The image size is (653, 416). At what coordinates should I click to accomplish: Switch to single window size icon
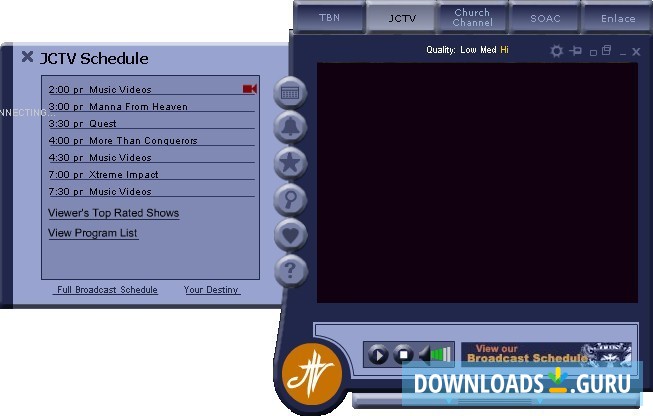click(593, 52)
